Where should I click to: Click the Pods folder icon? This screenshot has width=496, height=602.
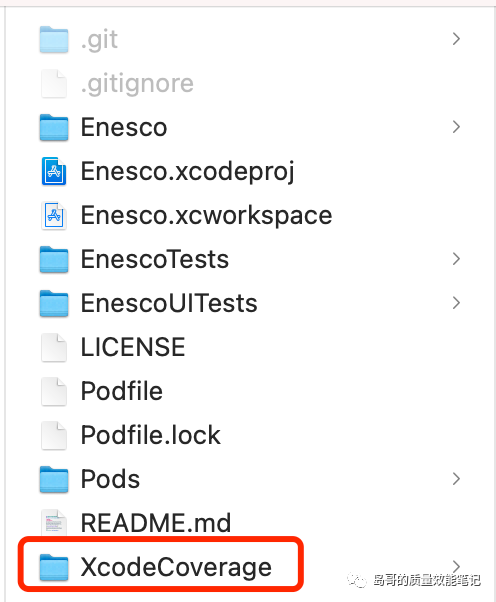[x=54, y=479]
